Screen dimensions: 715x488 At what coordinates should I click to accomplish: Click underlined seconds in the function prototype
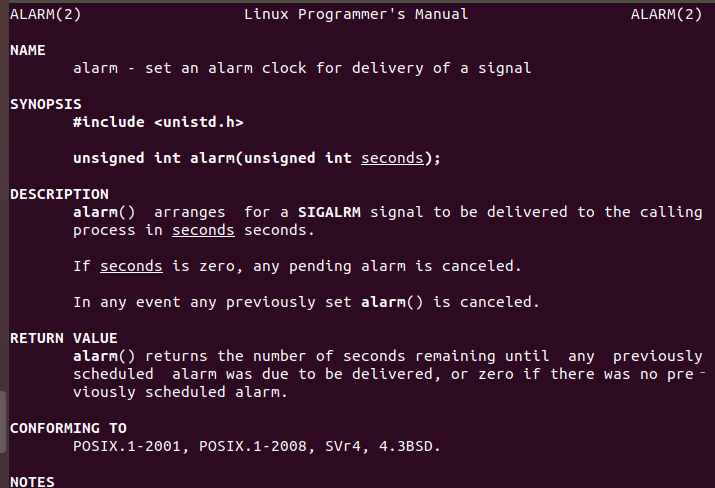[x=392, y=158]
